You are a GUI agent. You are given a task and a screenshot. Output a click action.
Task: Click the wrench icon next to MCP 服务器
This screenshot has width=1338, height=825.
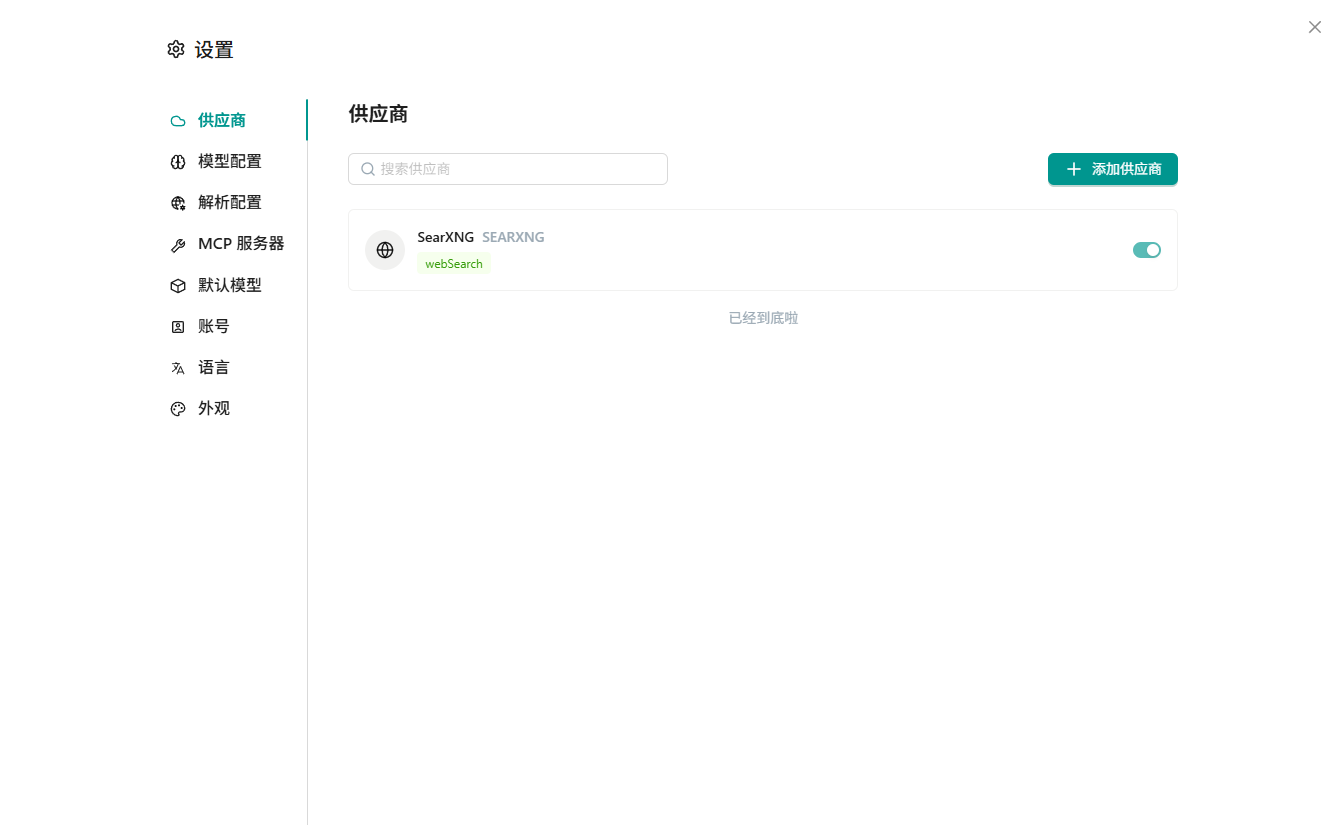pyautogui.click(x=178, y=245)
